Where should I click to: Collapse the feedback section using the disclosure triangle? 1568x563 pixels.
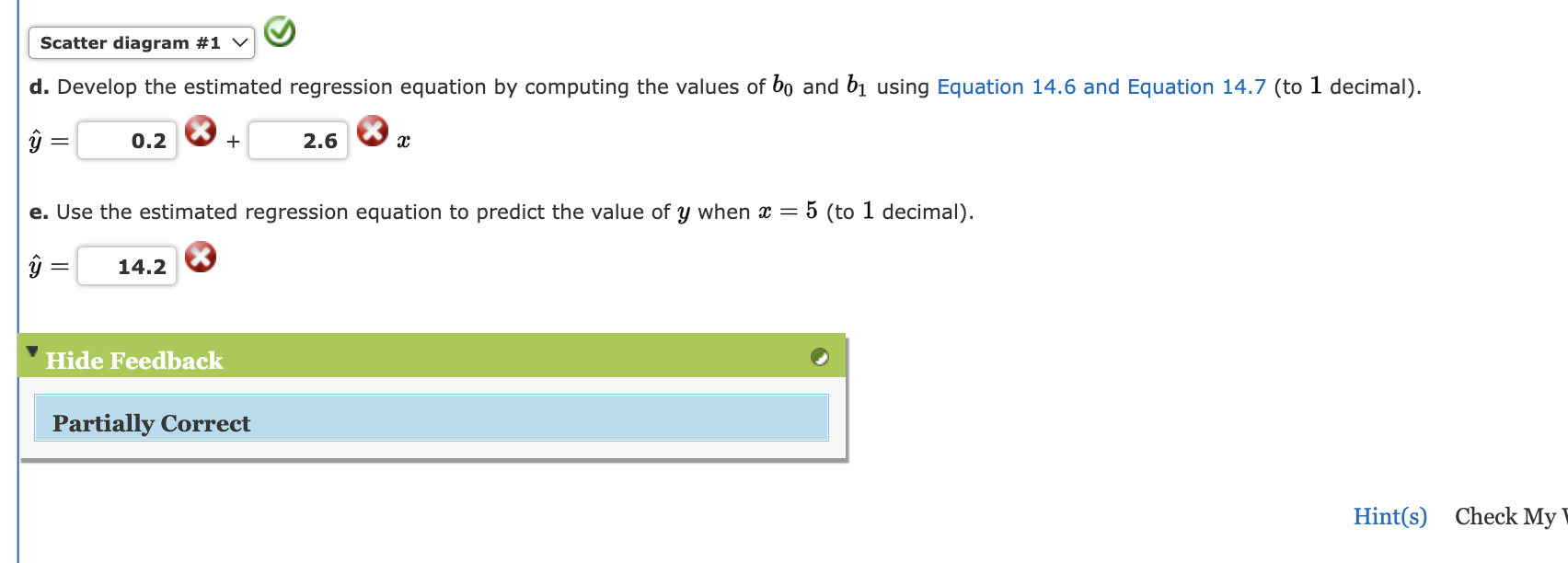coord(31,350)
